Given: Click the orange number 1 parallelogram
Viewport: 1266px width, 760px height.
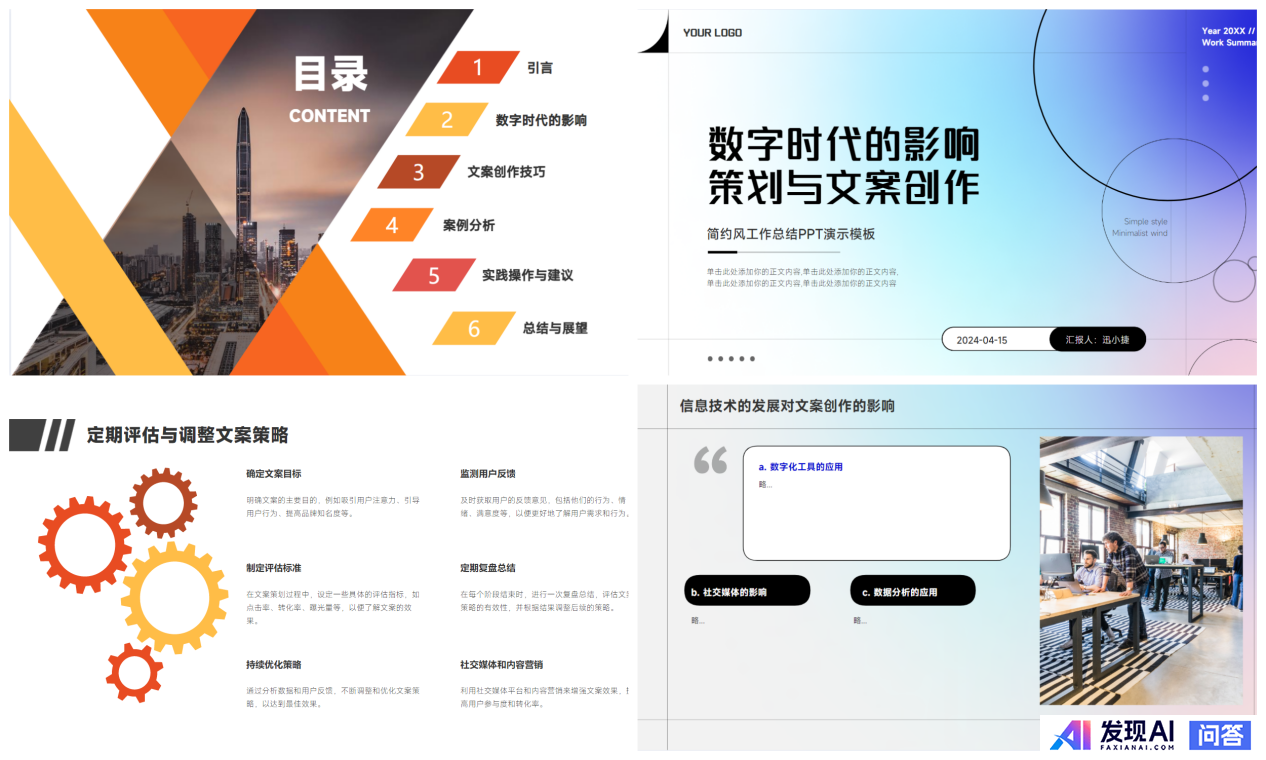Looking at the screenshot, I should coord(478,67).
